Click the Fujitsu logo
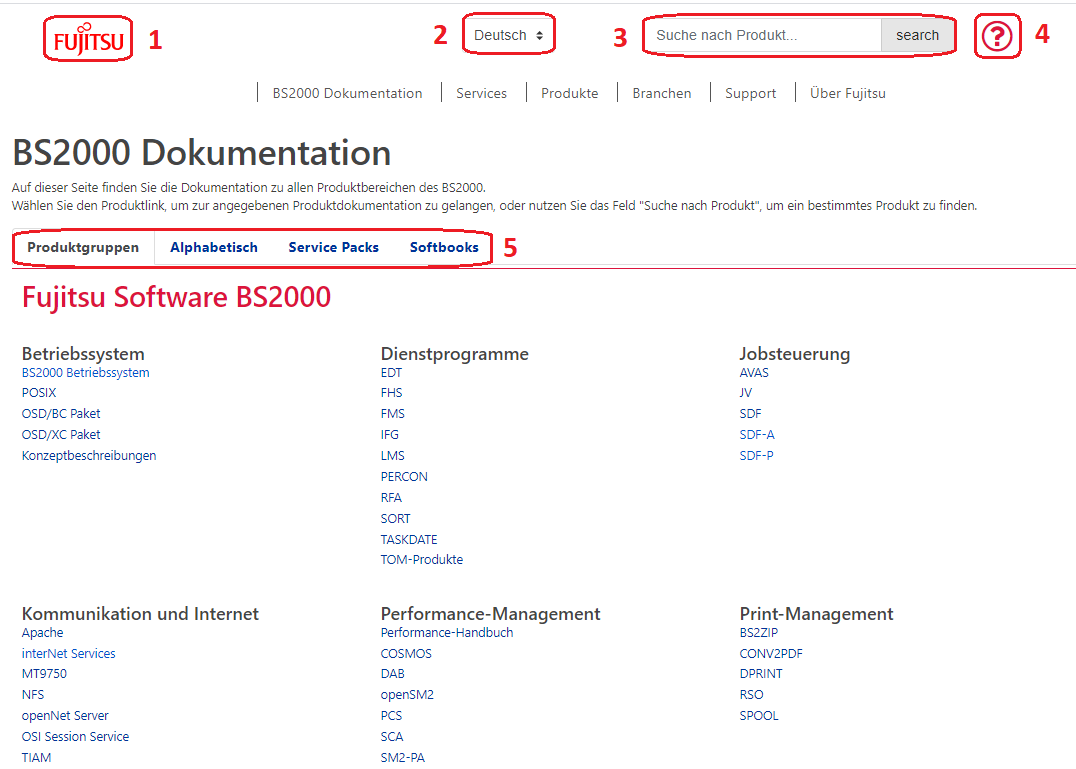1076x769 pixels. point(88,39)
